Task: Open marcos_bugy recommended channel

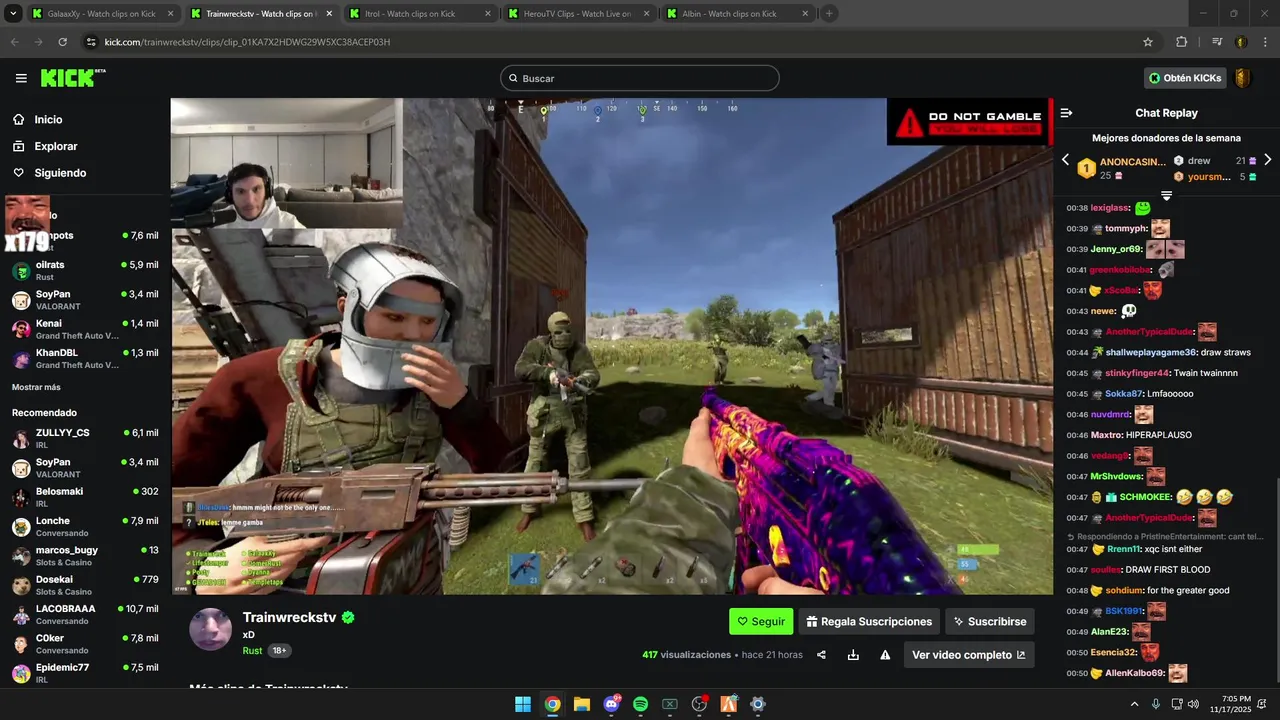Action: point(85,556)
